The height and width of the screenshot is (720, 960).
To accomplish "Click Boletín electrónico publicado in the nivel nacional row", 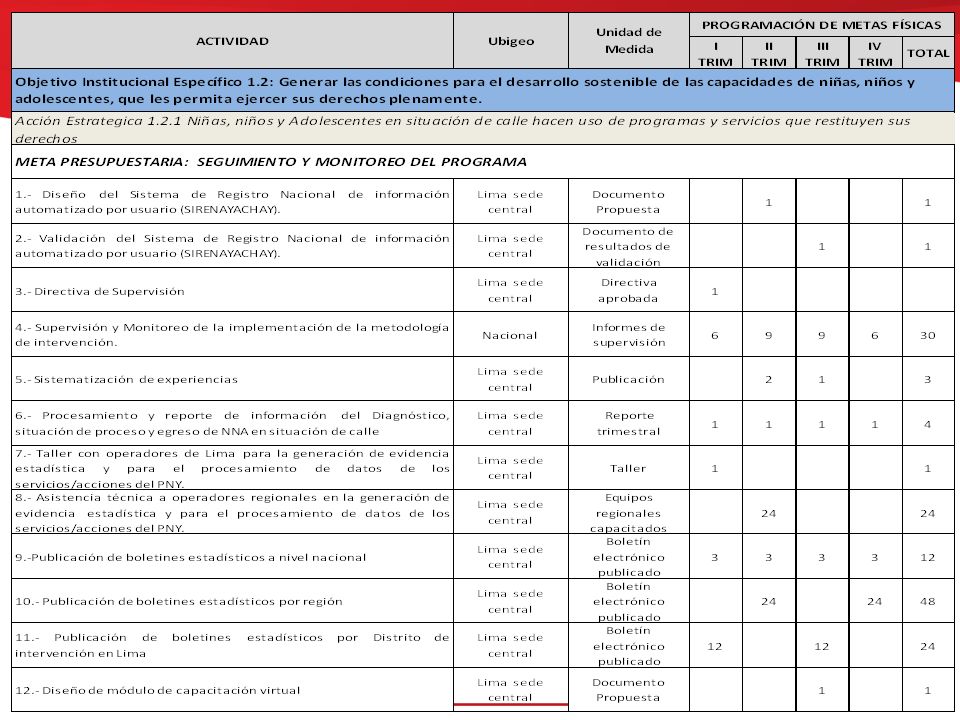I will click(629, 557).
